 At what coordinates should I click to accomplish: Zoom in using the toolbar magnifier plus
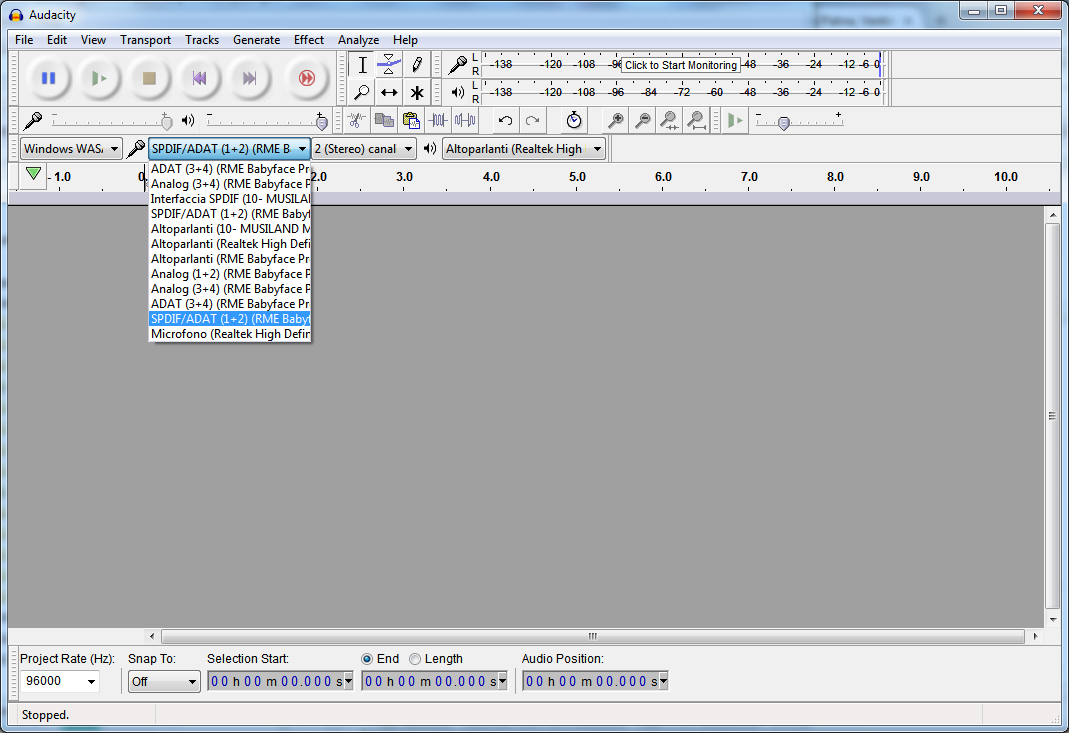[615, 121]
